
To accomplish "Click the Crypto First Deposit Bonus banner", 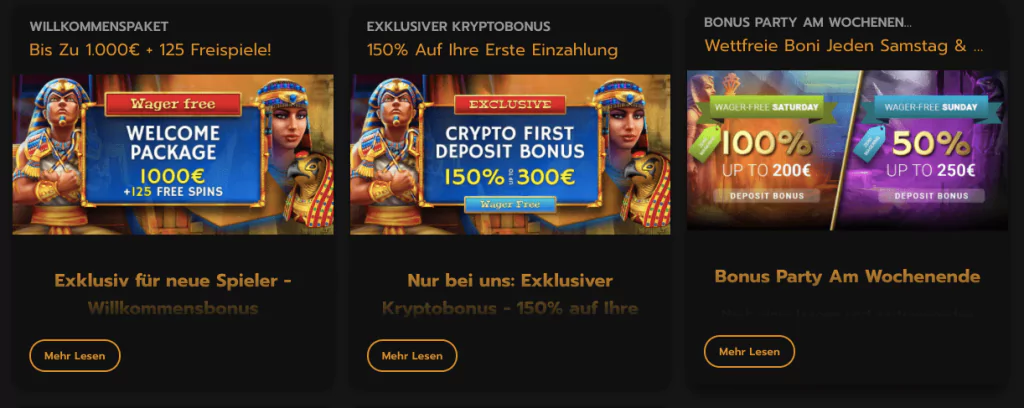I will (x=510, y=154).
